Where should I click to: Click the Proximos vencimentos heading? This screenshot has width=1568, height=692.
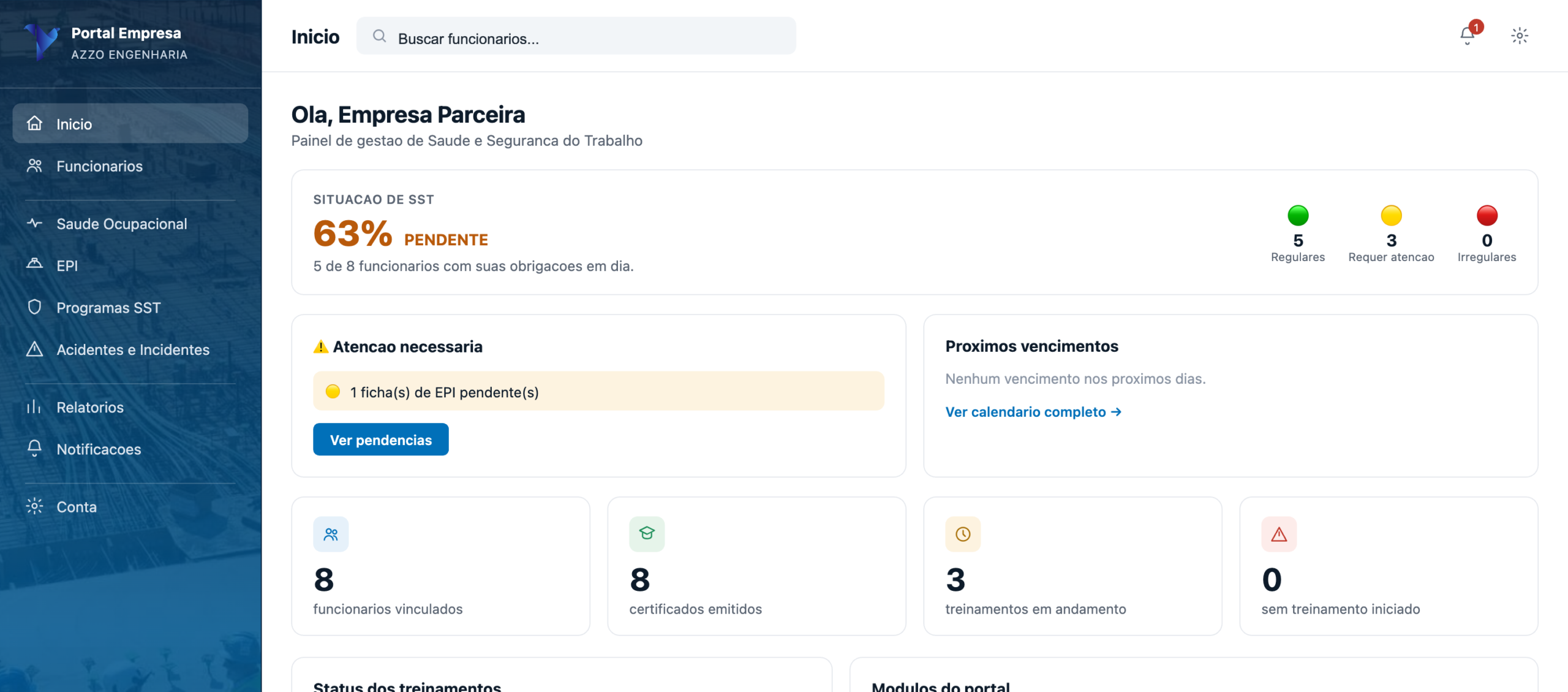point(1031,346)
